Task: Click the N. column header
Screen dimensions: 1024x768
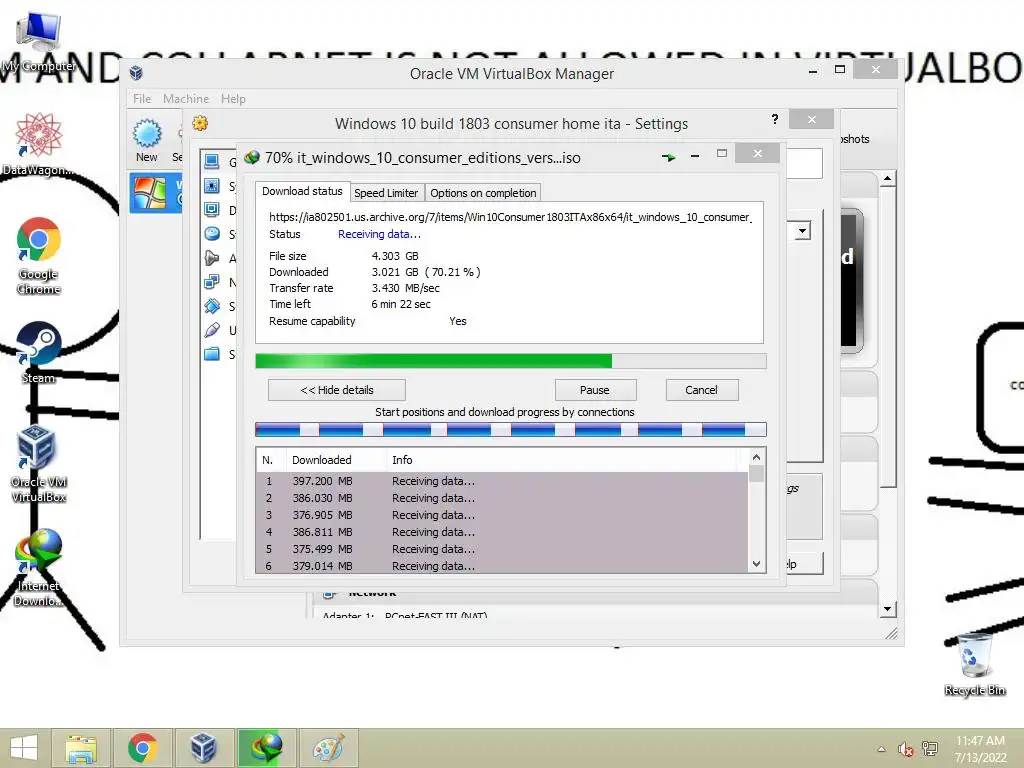Action: pyautogui.click(x=271, y=460)
